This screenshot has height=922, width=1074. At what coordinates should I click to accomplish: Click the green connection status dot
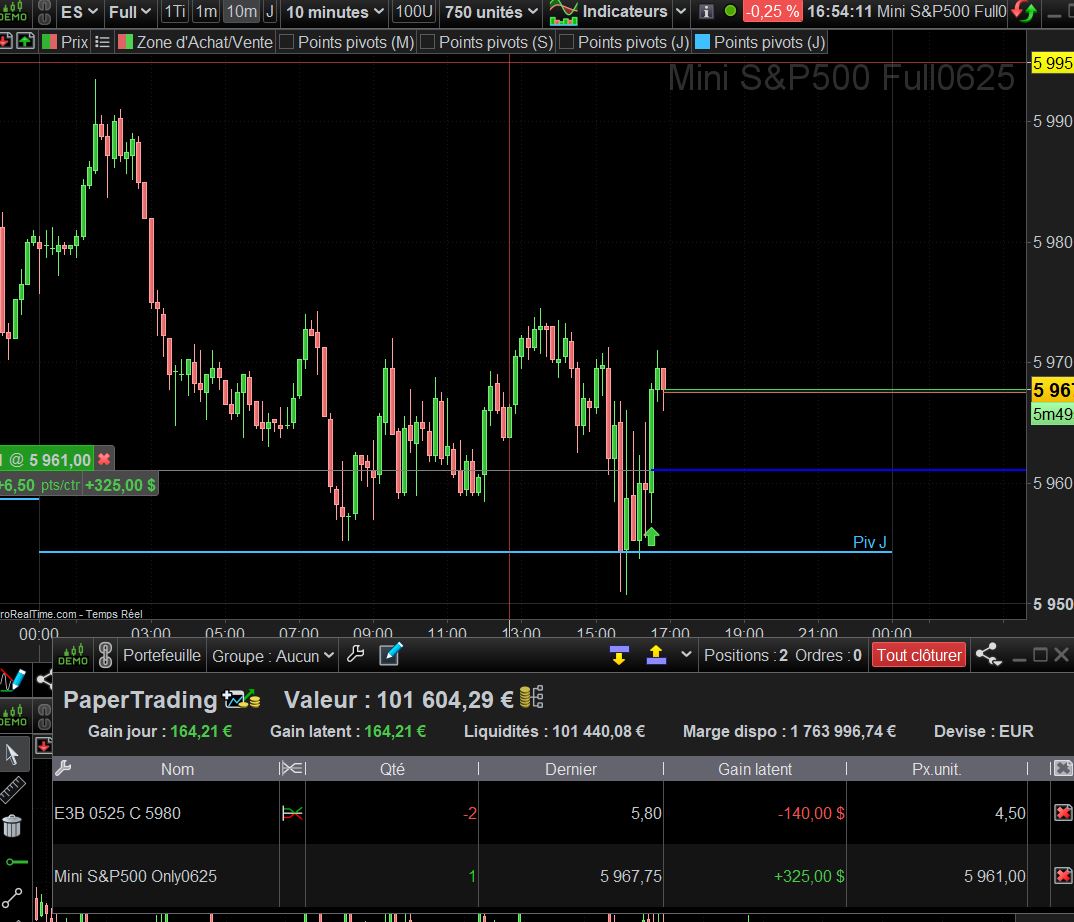point(730,11)
